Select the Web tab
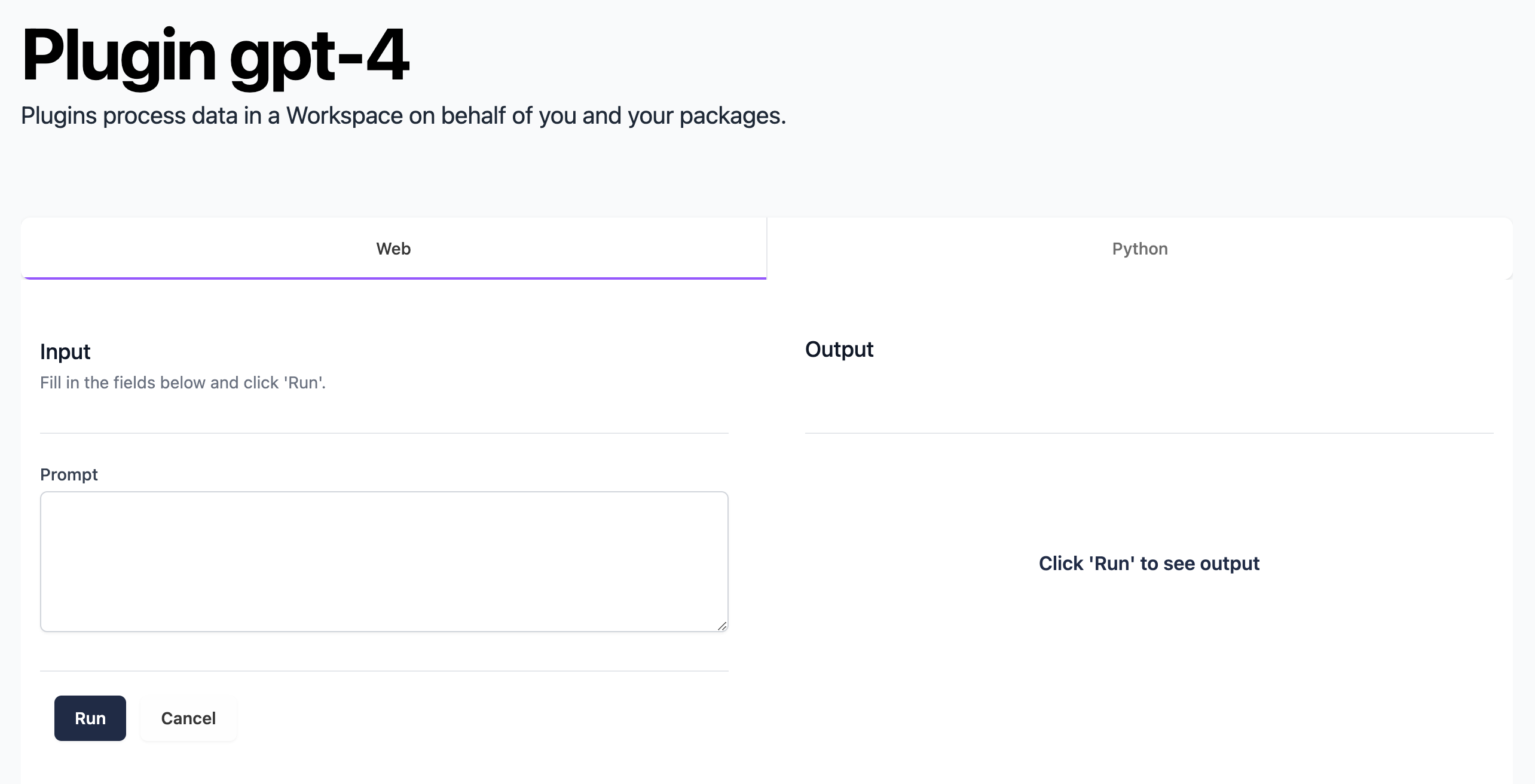Viewport: 1535px width, 784px height. pyautogui.click(x=393, y=249)
